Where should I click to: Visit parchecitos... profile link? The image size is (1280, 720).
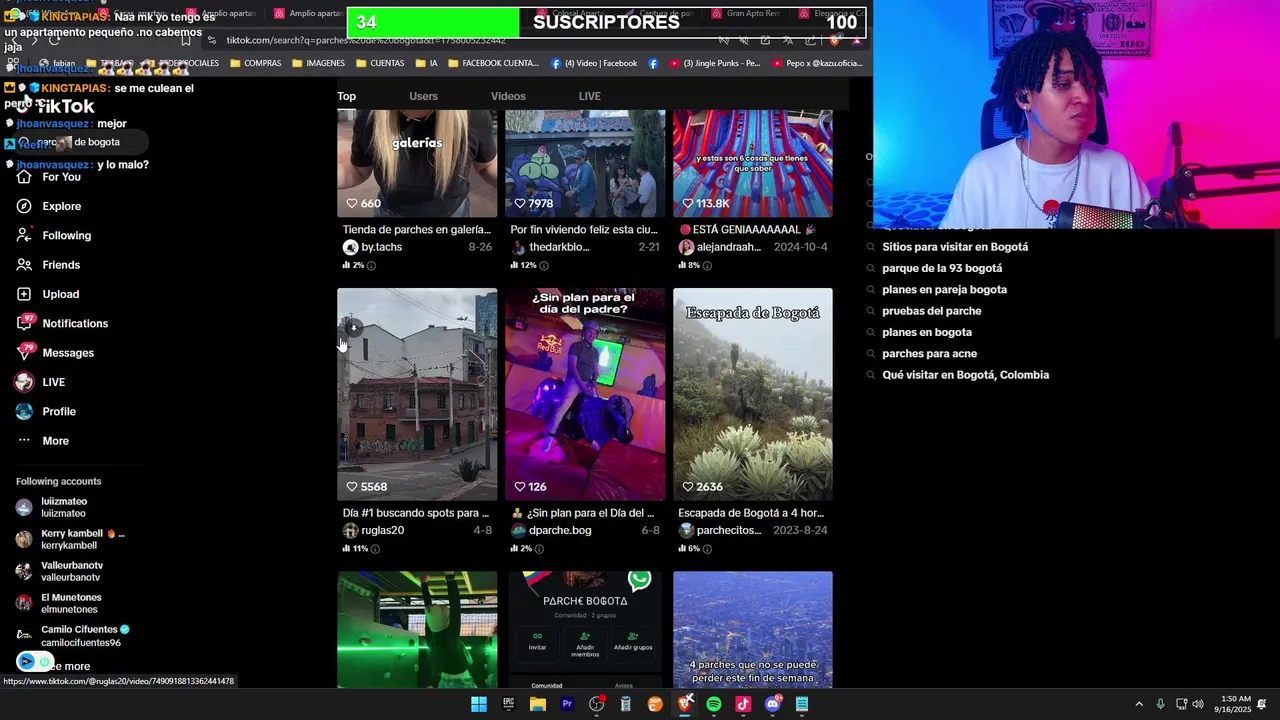pyautogui.click(x=729, y=530)
